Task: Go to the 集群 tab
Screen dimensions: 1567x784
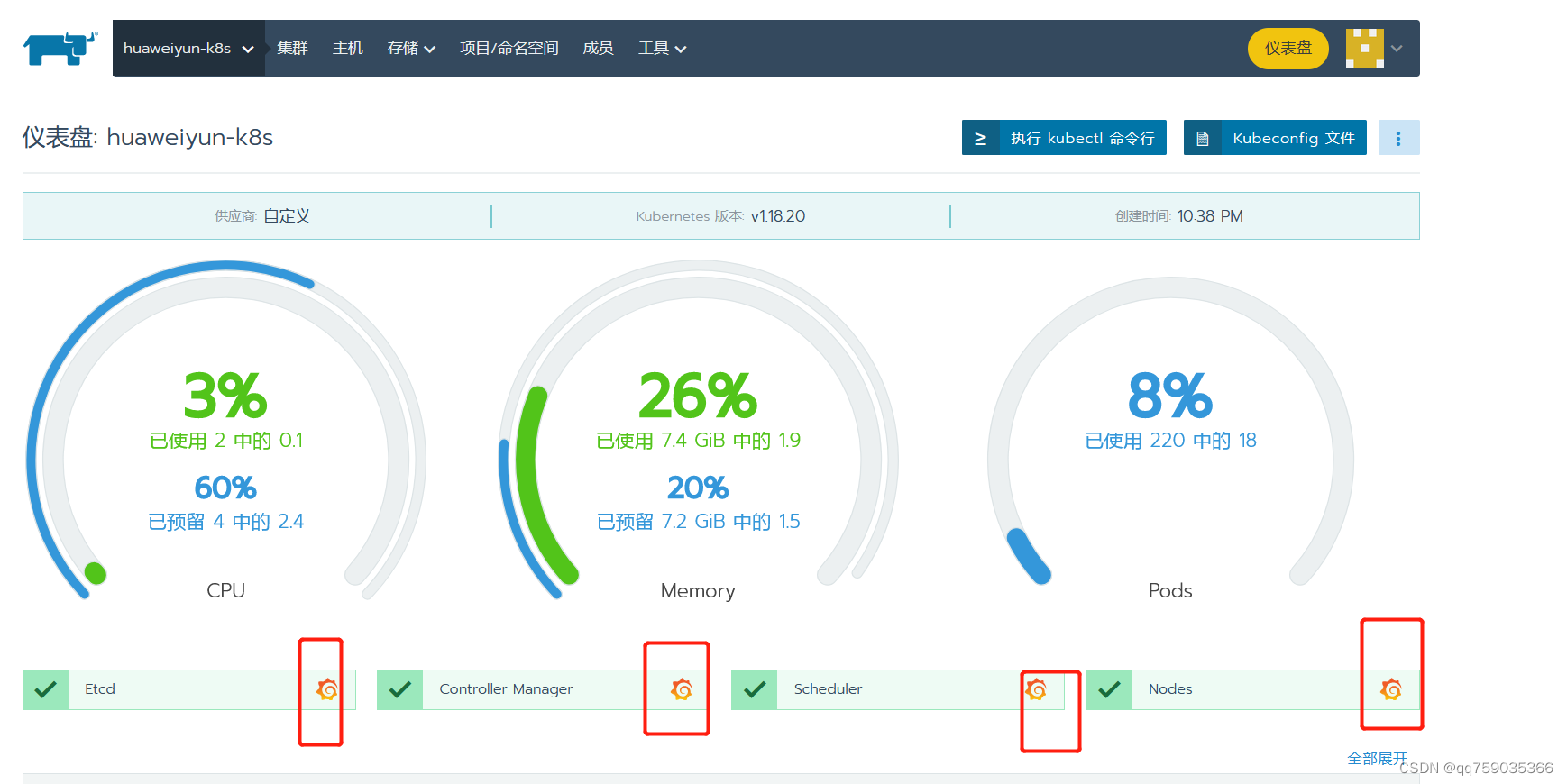Action: (x=292, y=49)
